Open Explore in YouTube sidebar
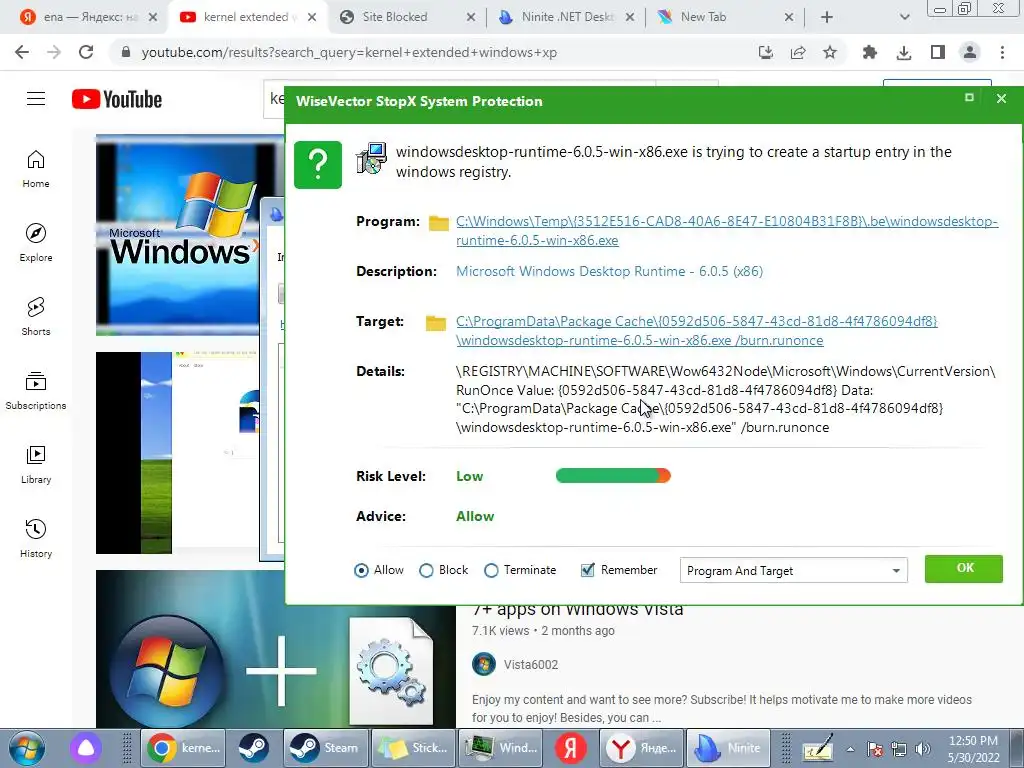The image size is (1024, 768). click(36, 243)
